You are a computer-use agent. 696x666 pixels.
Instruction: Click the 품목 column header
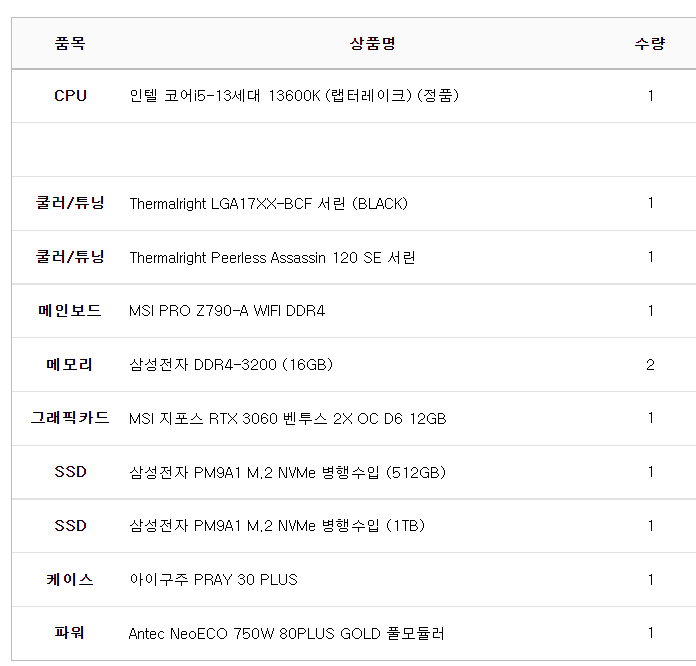pos(70,44)
